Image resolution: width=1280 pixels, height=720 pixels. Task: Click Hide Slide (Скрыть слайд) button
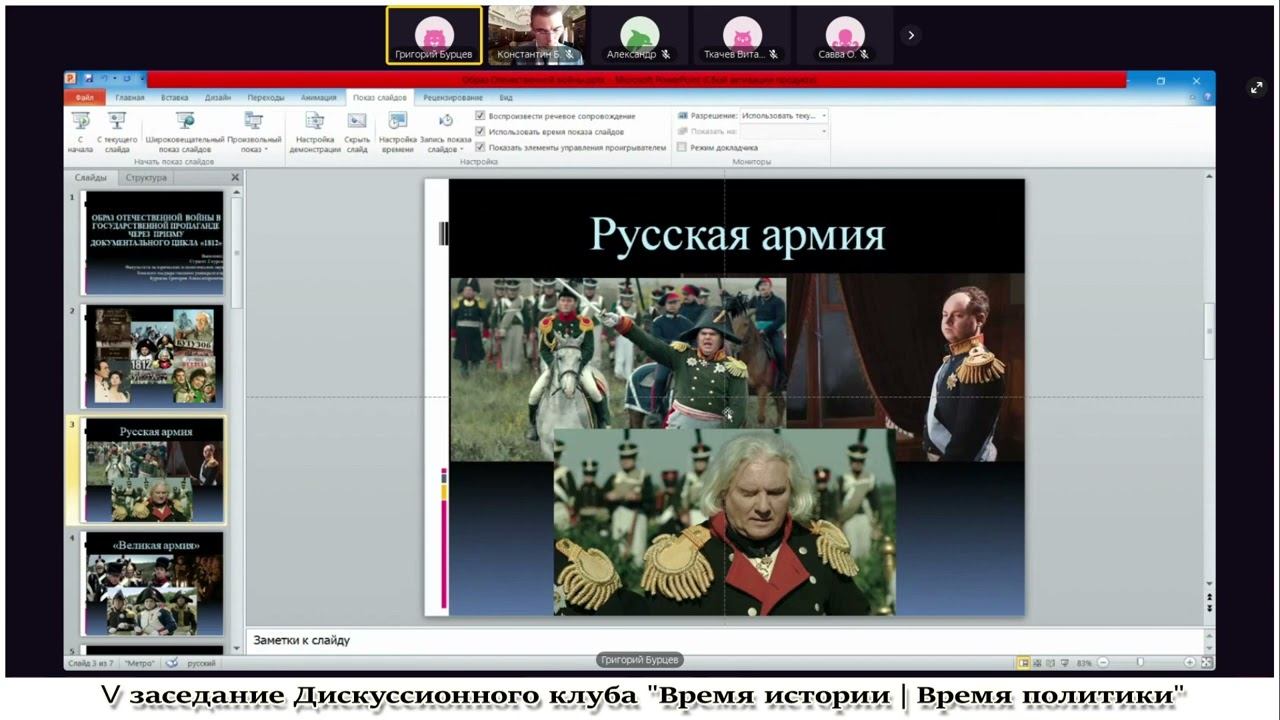point(357,132)
